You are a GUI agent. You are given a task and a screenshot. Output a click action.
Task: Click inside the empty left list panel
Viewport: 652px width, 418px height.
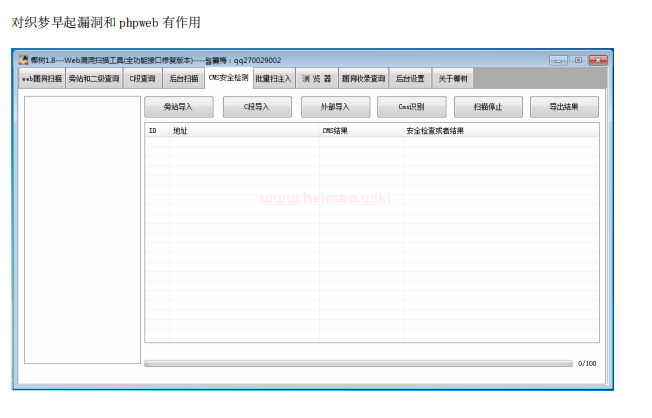[82, 240]
